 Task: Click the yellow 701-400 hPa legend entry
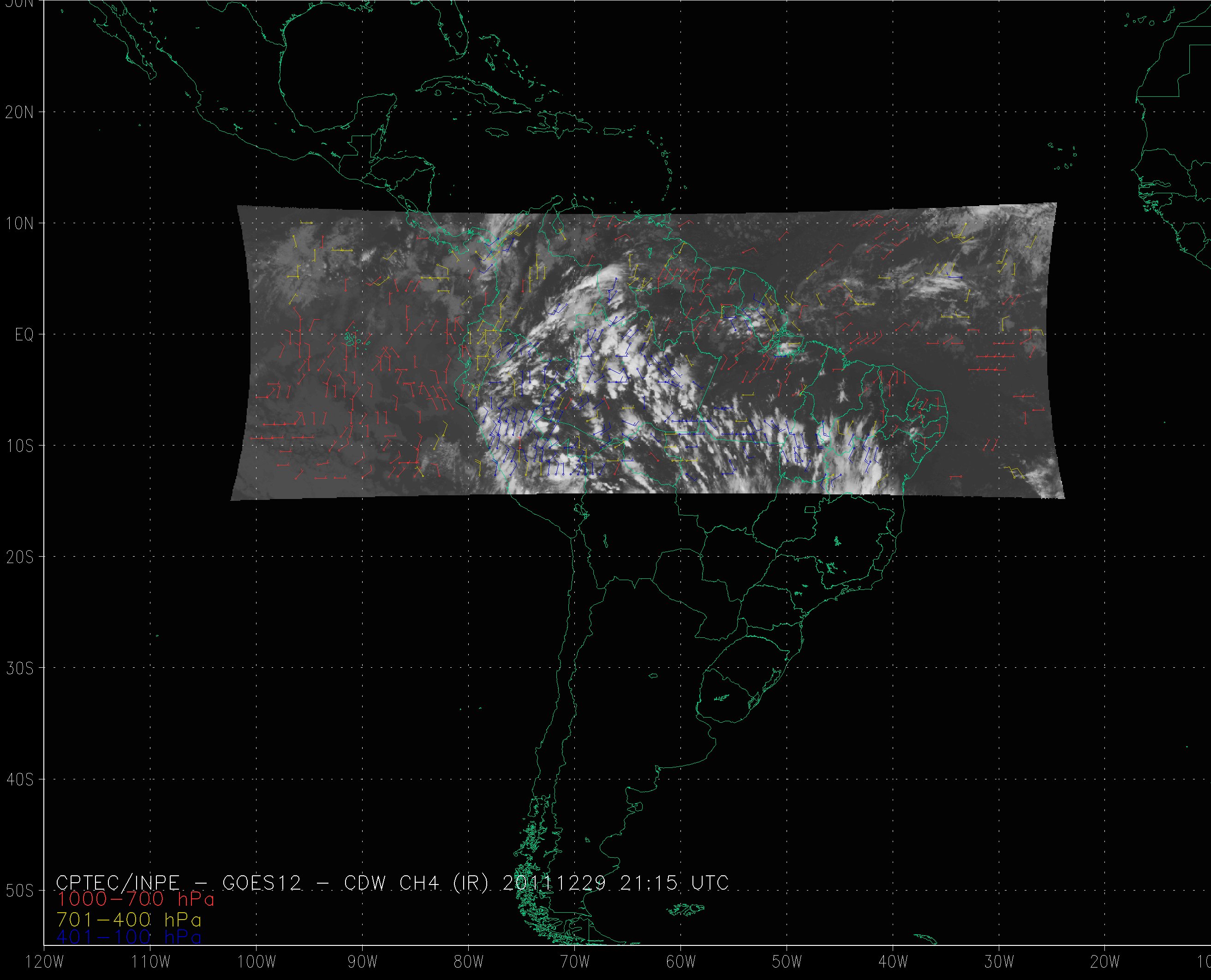(129, 920)
